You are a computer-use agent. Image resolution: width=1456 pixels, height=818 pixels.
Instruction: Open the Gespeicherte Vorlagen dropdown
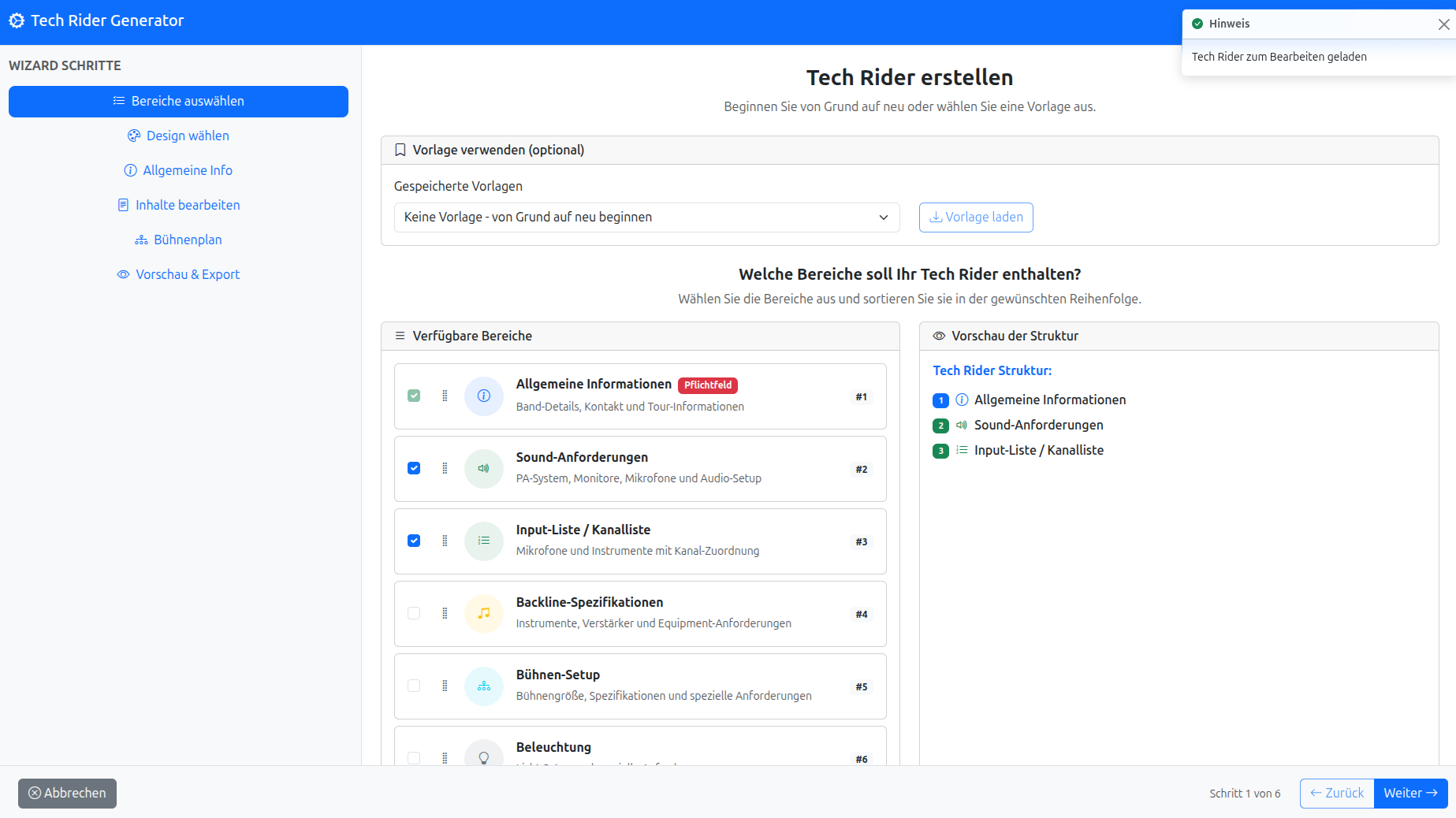pos(646,218)
